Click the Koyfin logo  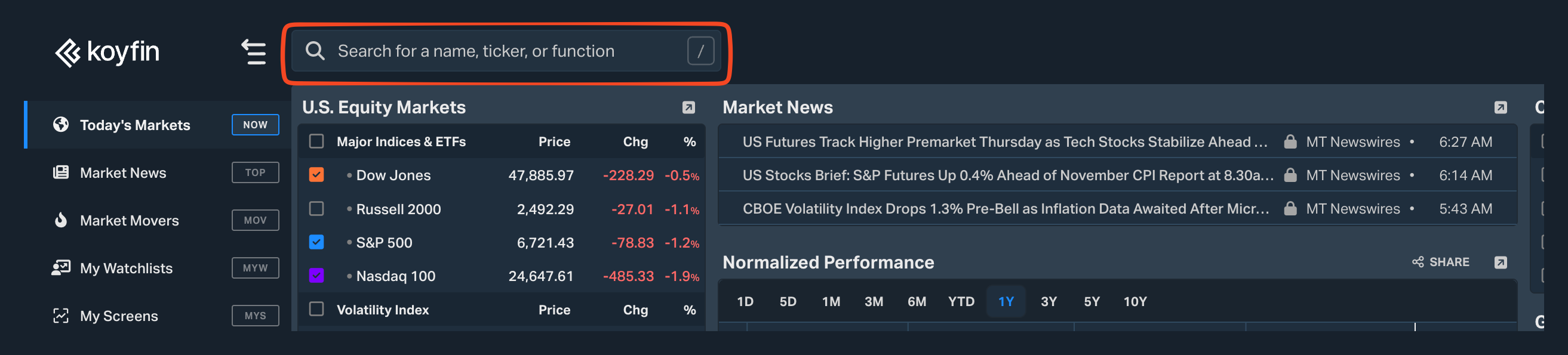coord(107,53)
